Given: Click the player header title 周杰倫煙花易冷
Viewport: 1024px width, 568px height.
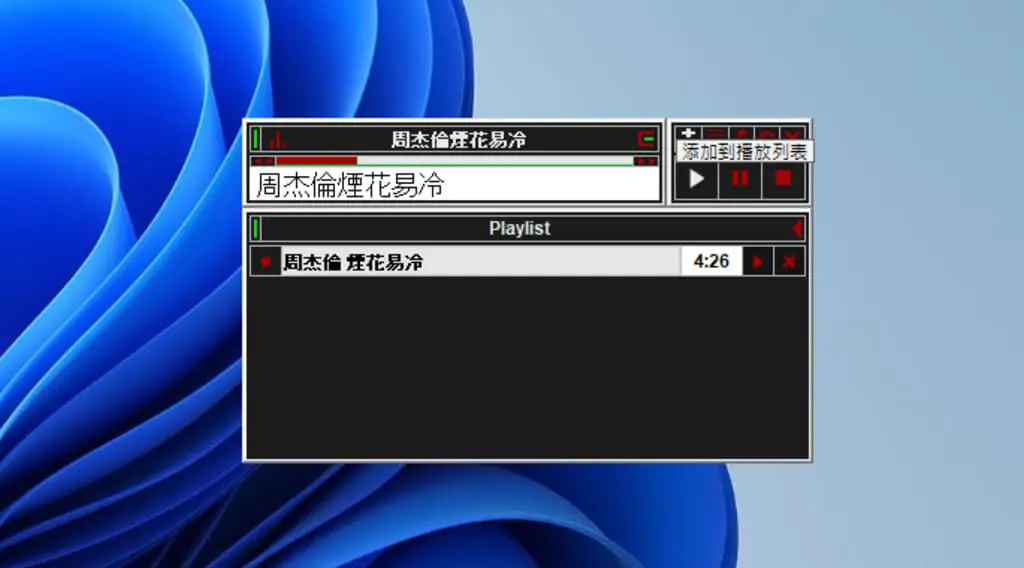Looking at the screenshot, I should 458,140.
